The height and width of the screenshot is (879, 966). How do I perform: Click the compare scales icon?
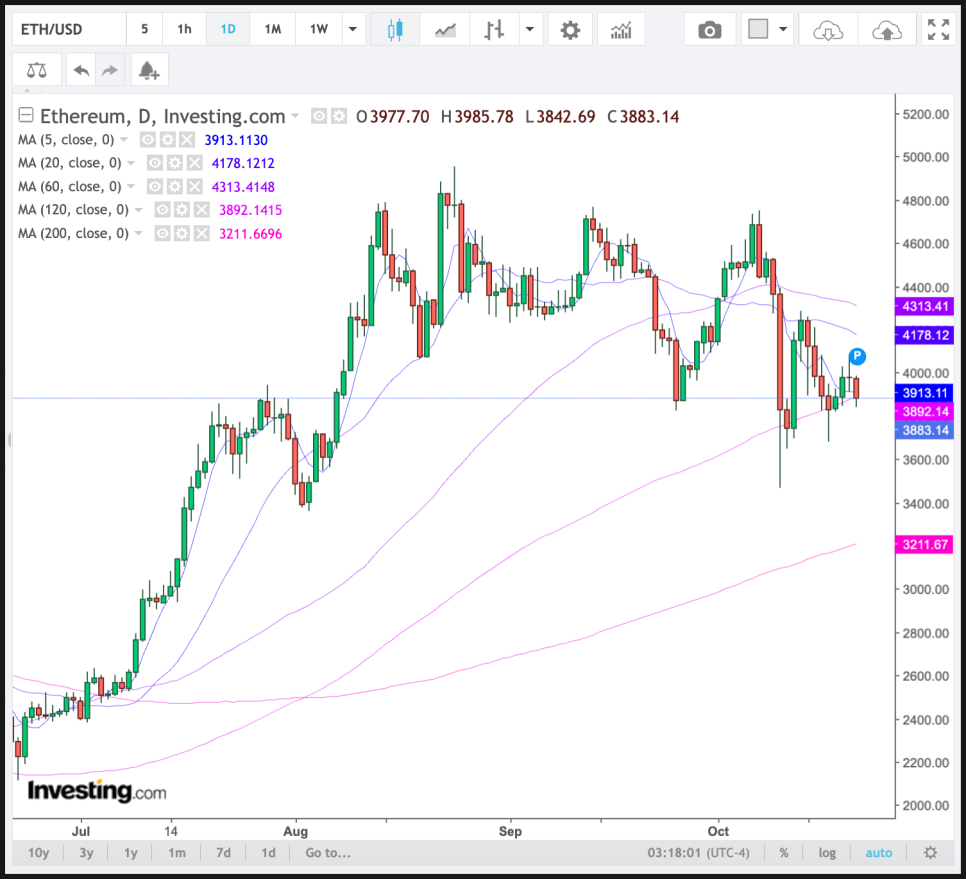[37, 70]
